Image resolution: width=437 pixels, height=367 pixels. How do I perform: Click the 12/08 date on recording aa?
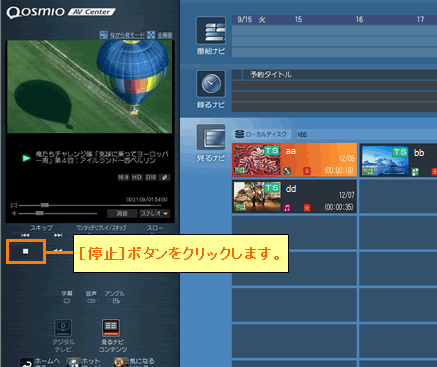(346, 158)
